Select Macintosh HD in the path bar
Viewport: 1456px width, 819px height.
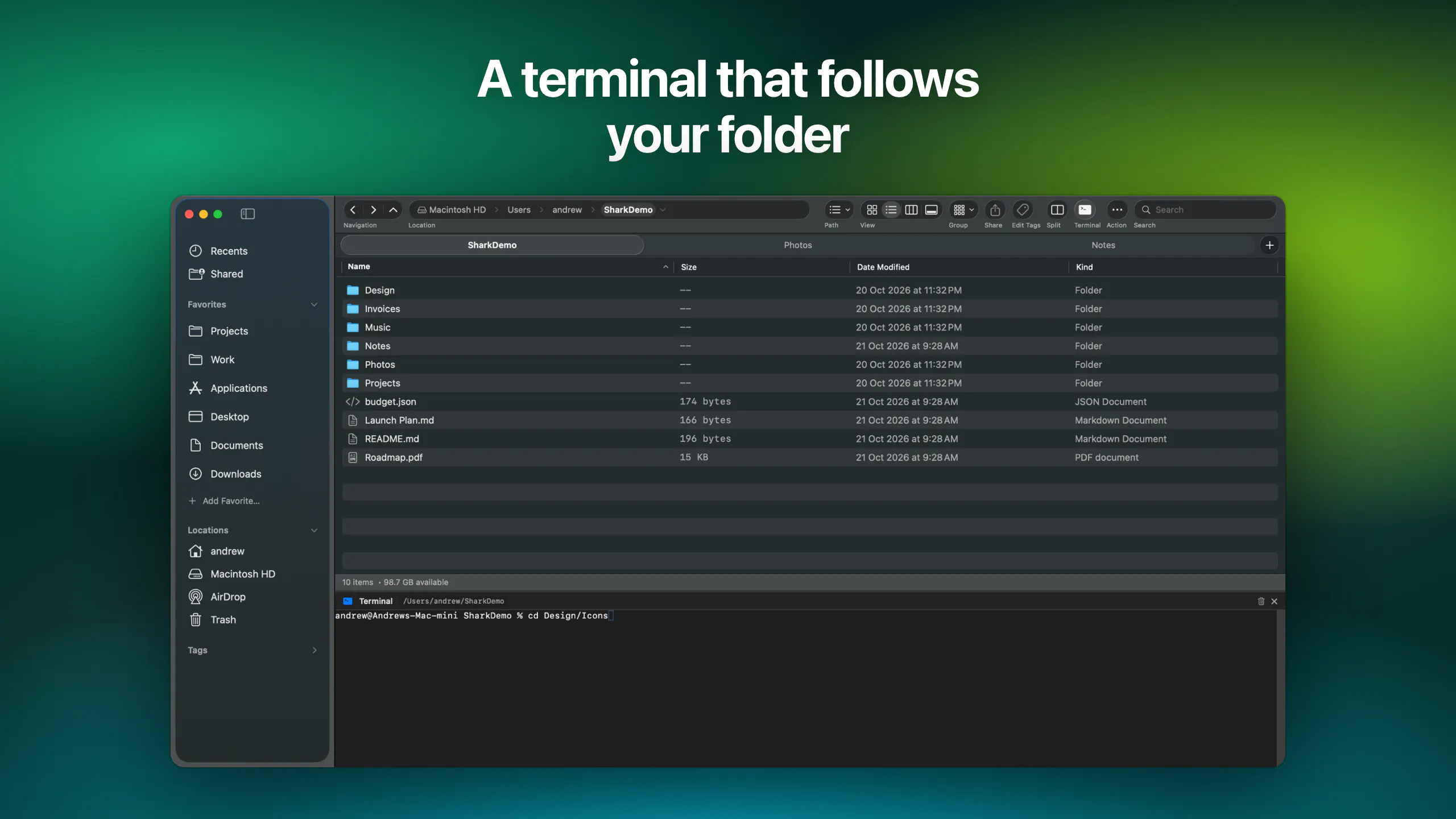452,210
